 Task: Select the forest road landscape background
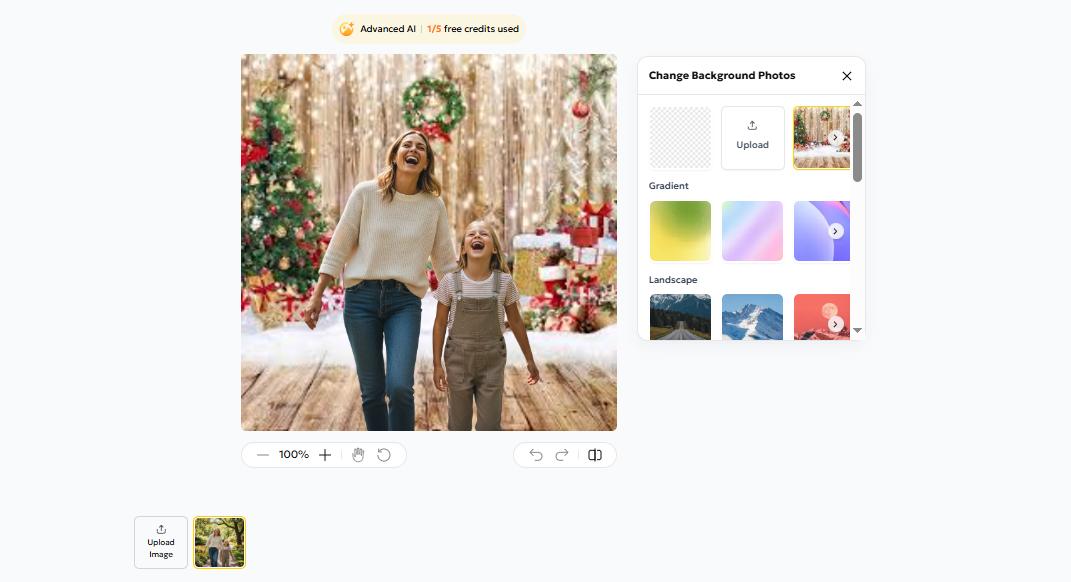[680, 317]
